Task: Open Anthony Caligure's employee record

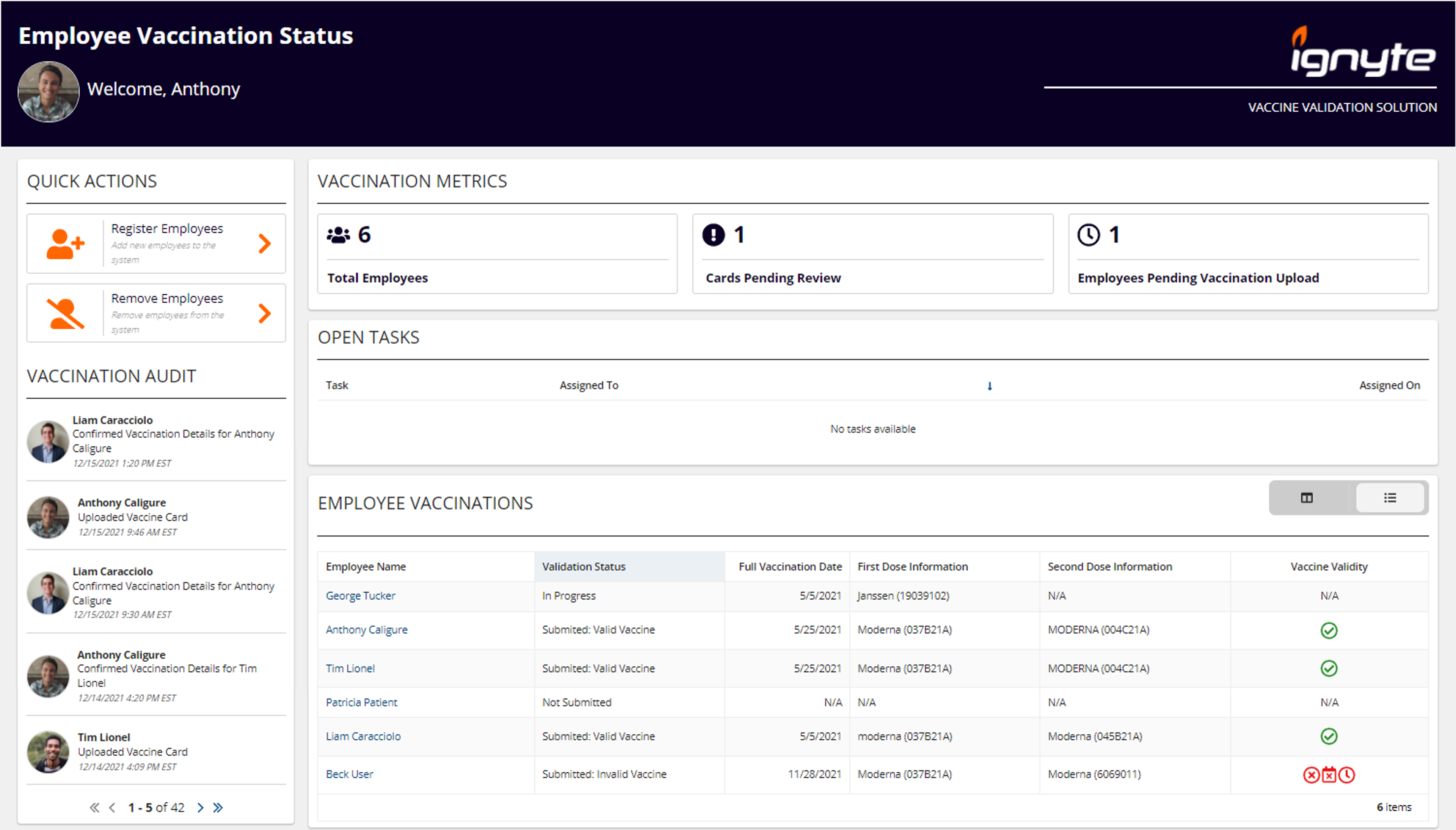Action: pyautogui.click(x=366, y=630)
